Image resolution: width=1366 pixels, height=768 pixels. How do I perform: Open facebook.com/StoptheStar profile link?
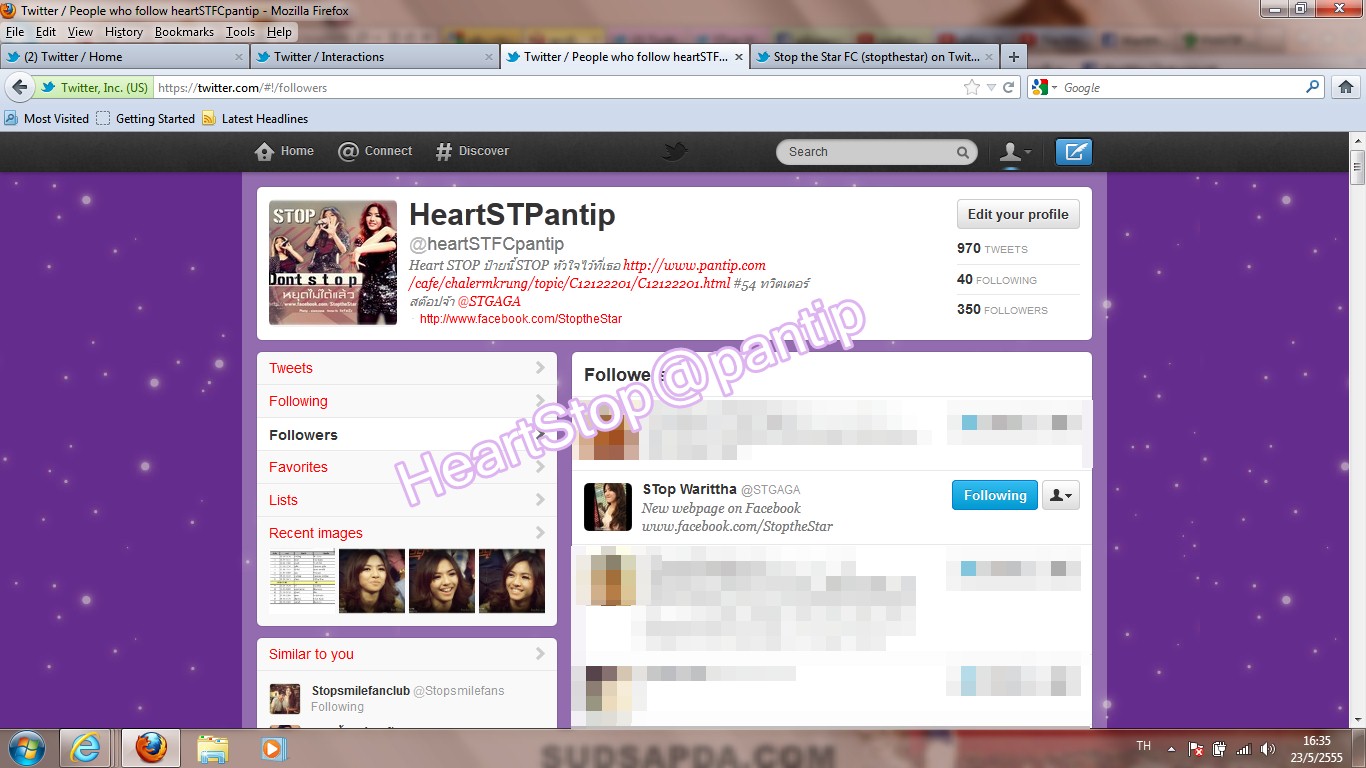click(521, 319)
